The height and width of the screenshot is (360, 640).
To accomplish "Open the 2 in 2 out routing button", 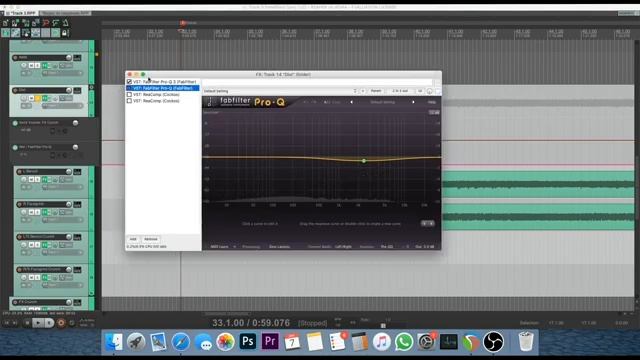I will [x=400, y=91].
